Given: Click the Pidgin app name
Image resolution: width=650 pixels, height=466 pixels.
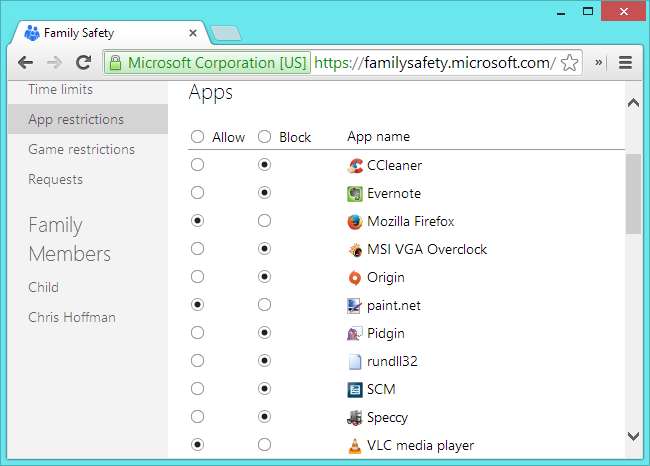Looking at the screenshot, I should [386, 334].
